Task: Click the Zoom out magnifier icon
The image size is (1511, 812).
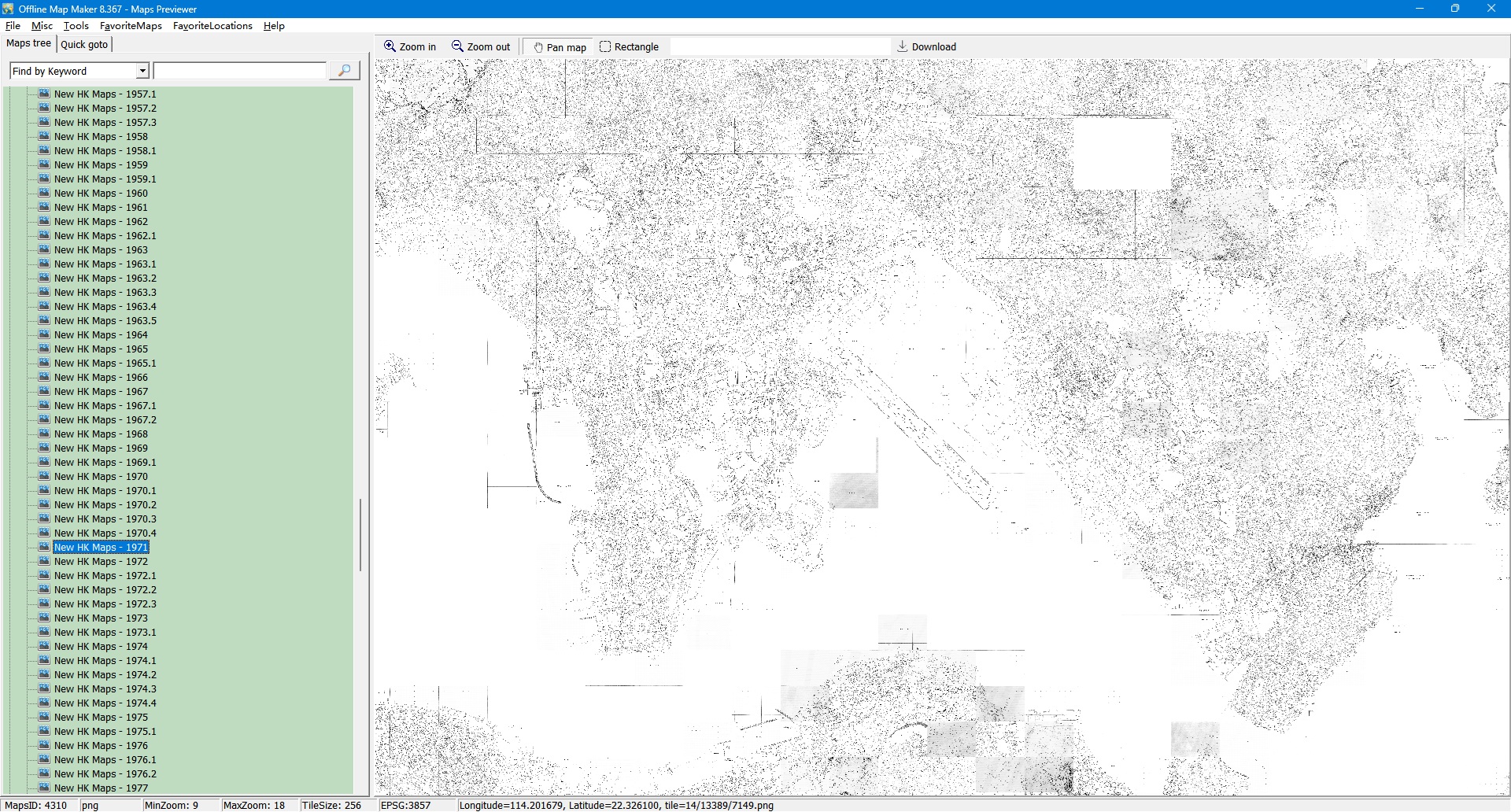Action: 457,46
